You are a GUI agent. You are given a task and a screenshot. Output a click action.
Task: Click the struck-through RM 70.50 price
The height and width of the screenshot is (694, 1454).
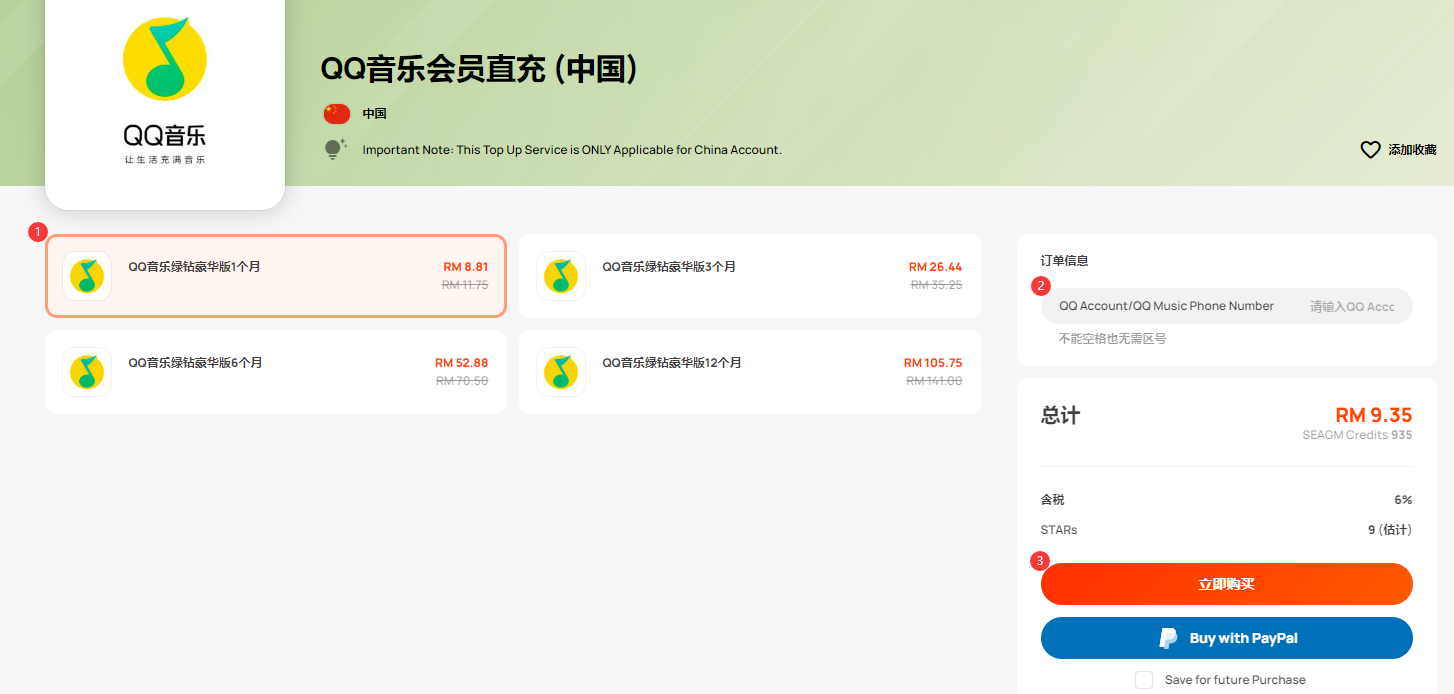click(x=462, y=381)
